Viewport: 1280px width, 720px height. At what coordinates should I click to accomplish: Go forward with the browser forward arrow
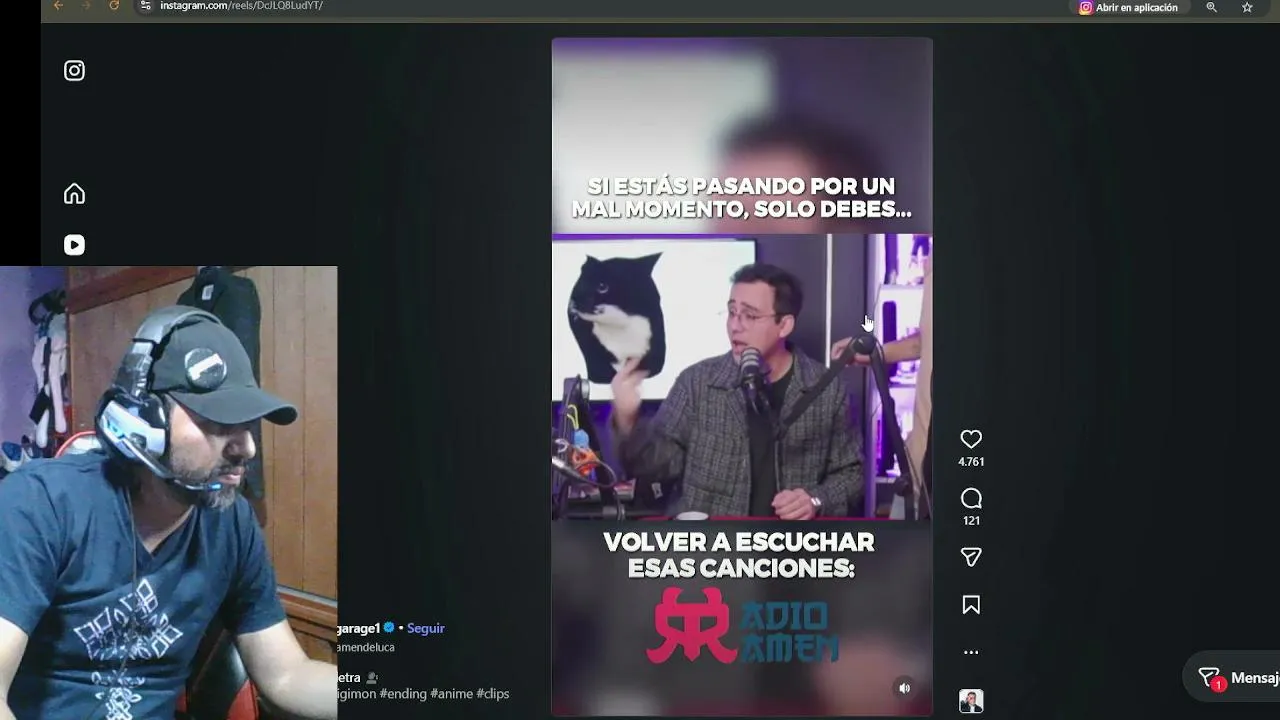pyautogui.click(x=86, y=6)
